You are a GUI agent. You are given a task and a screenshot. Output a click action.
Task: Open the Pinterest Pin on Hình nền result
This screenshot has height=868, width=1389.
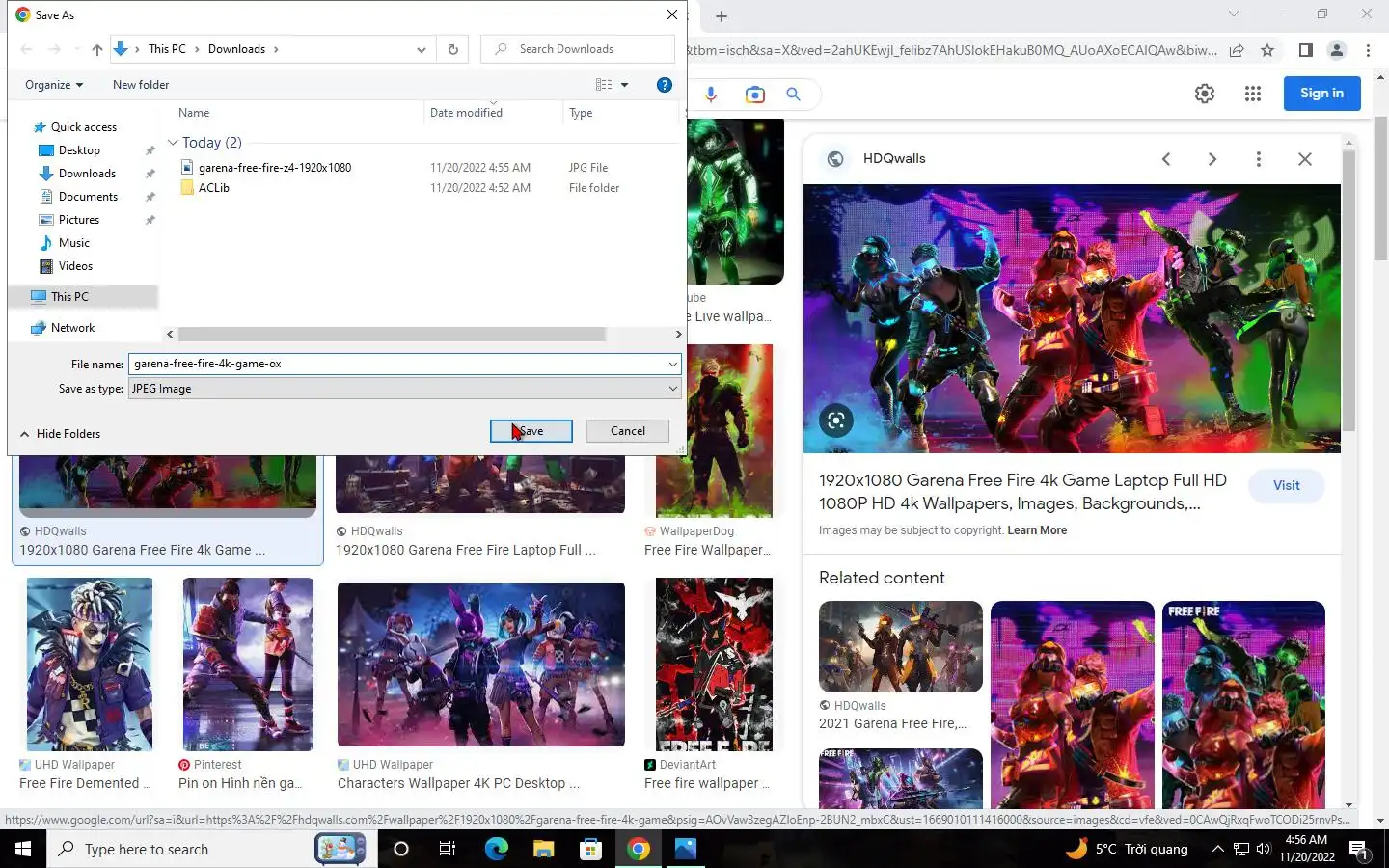[x=248, y=665]
